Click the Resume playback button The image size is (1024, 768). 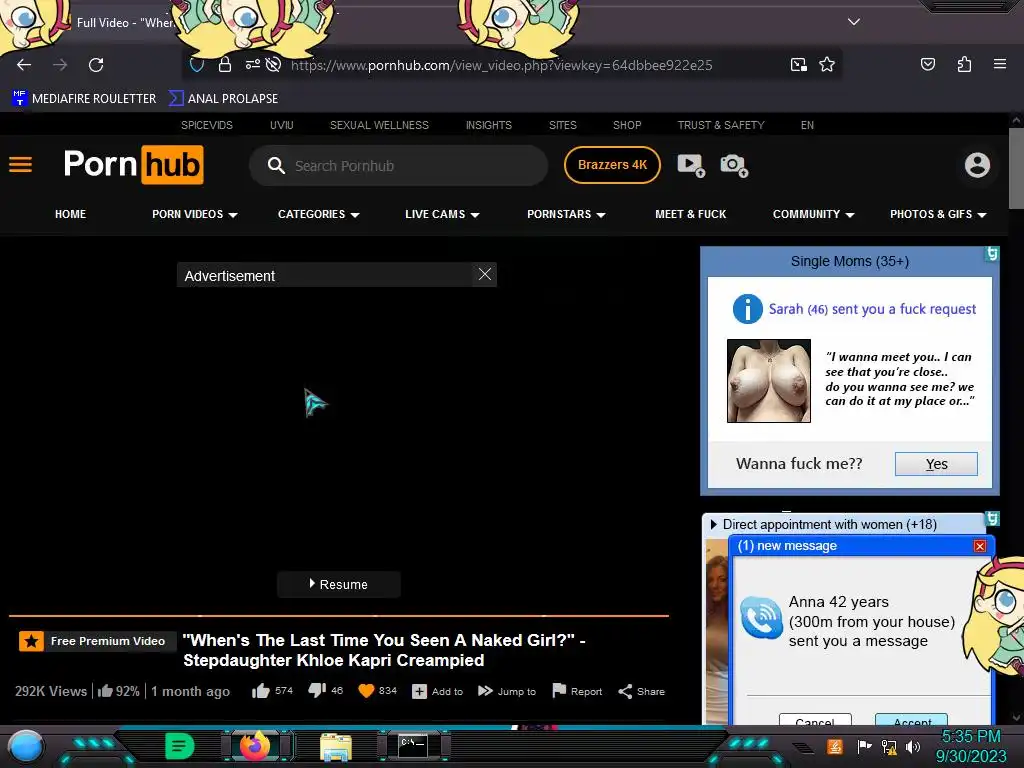tap(338, 584)
